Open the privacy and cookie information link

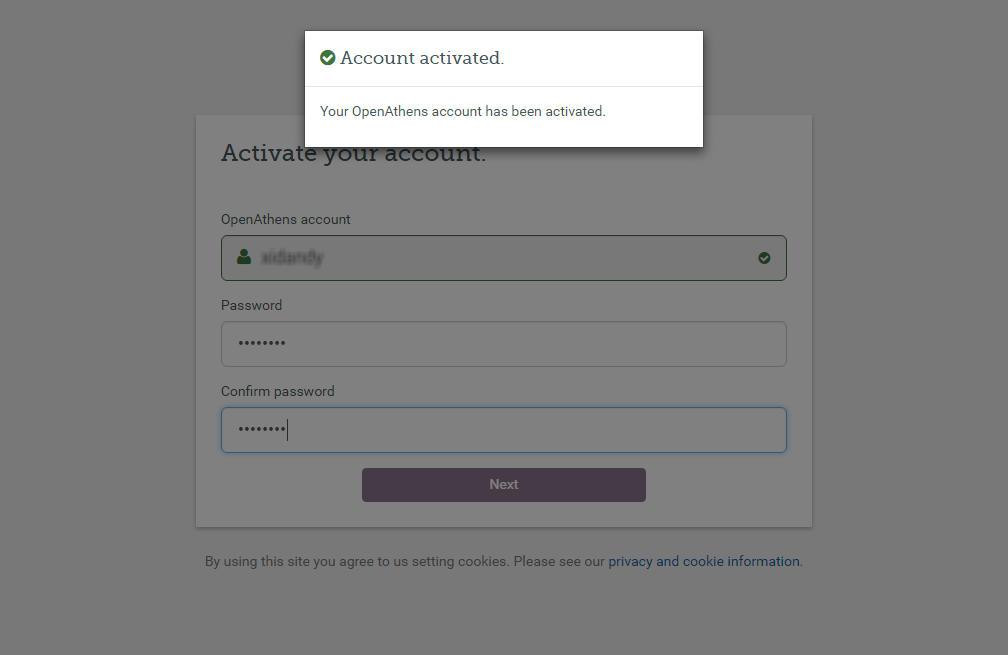coord(703,561)
